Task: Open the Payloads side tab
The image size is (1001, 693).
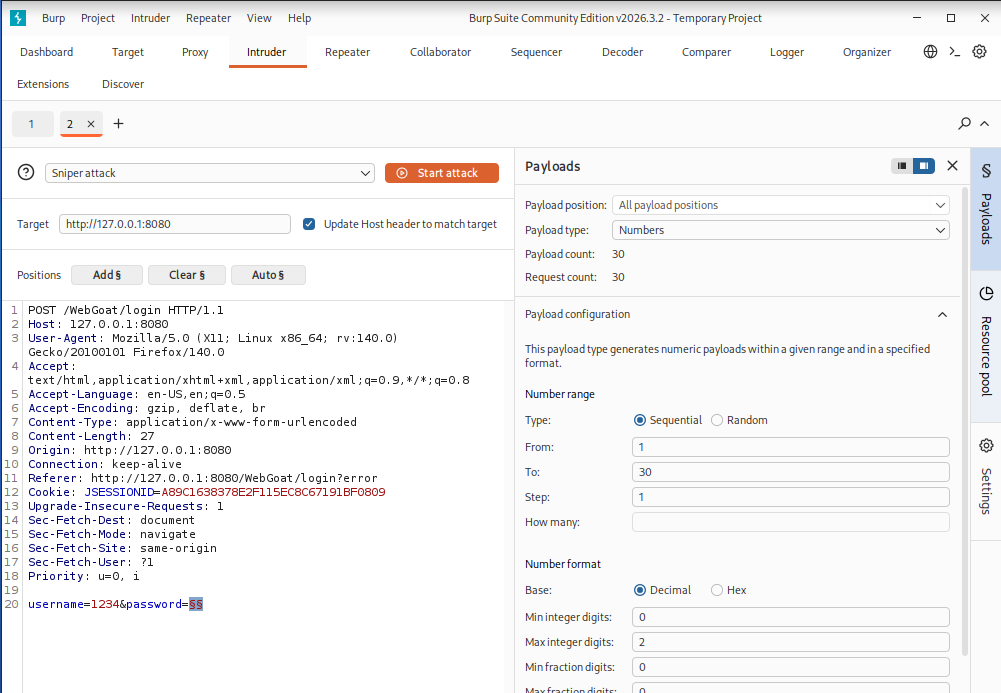Action: pos(986,207)
